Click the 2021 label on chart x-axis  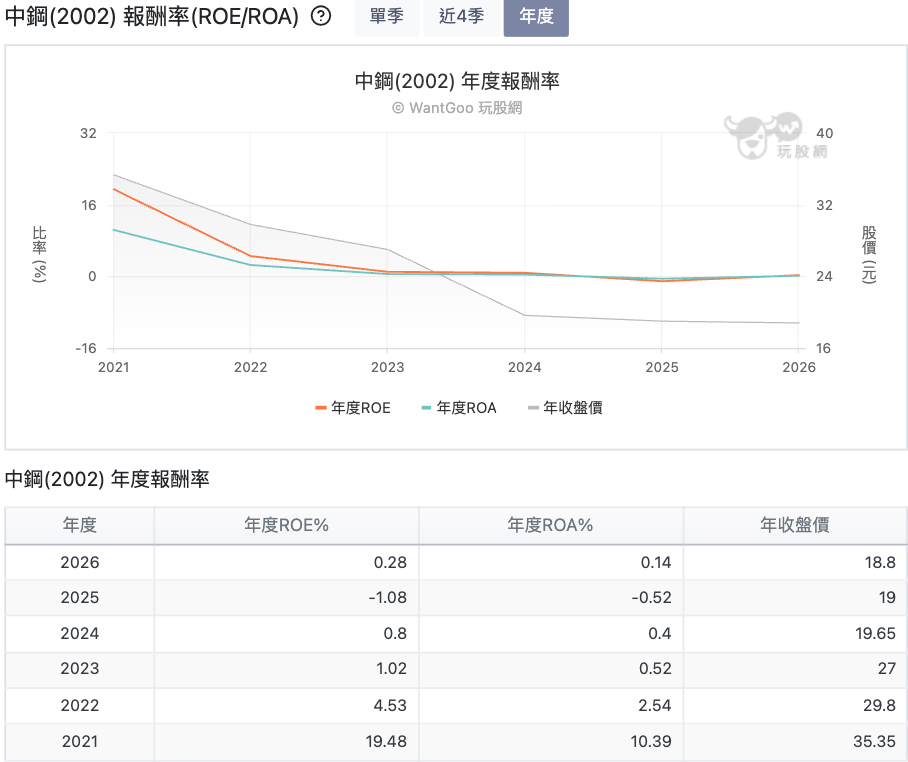click(114, 367)
